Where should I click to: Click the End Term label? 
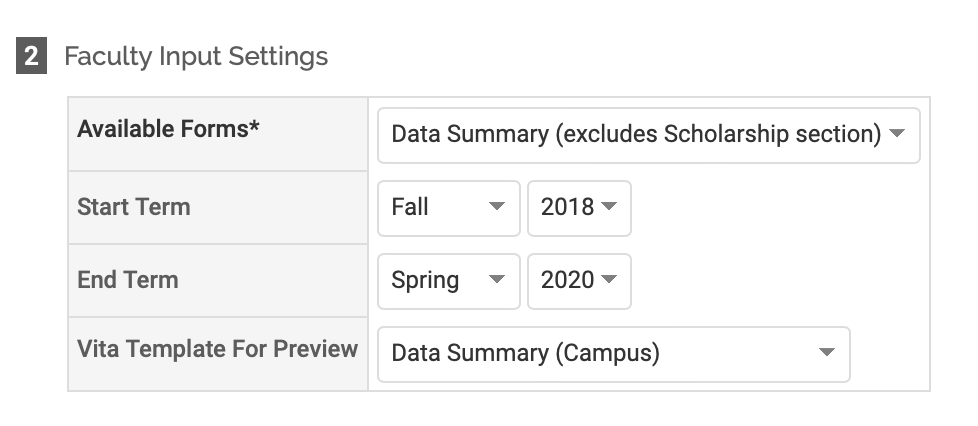[127, 280]
